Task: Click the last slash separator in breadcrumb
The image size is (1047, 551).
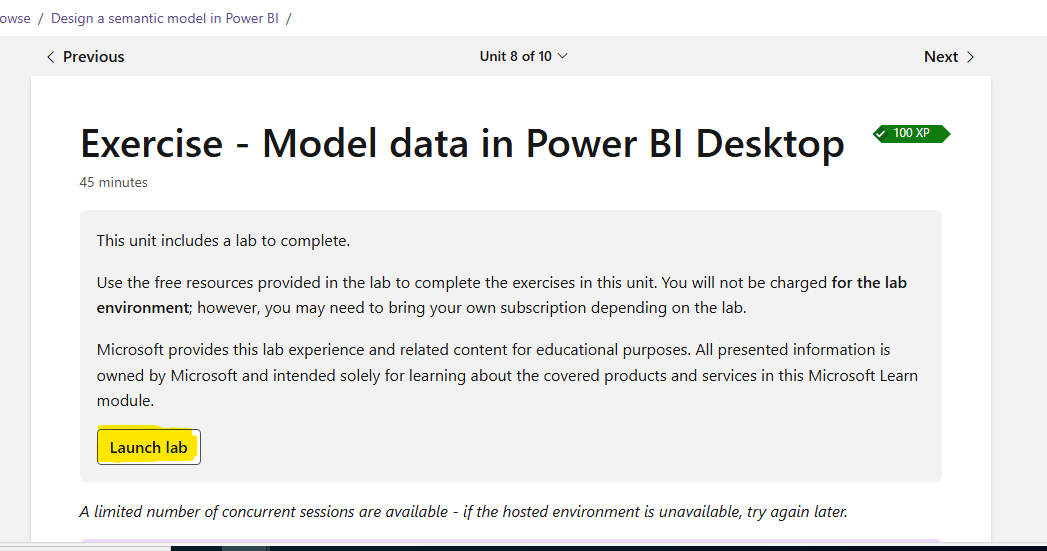Action: tap(288, 18)
